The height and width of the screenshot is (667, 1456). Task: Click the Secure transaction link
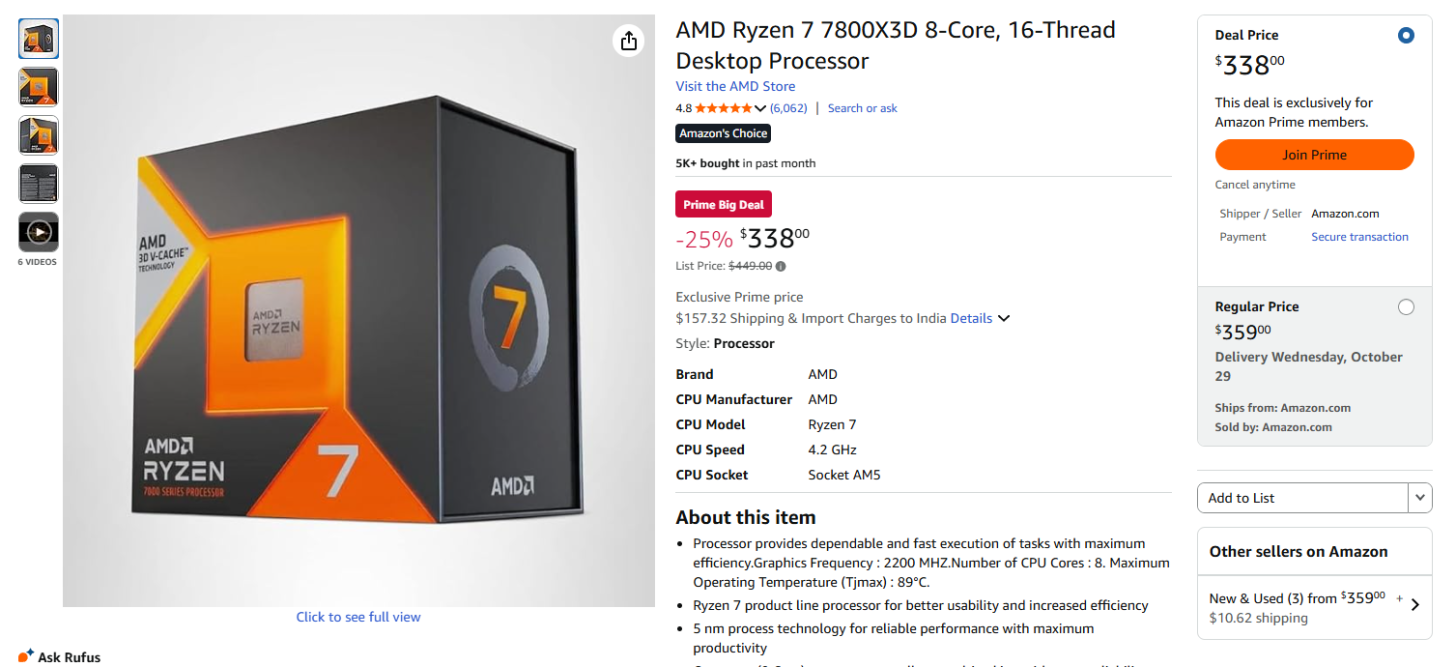coord(1359,237)
